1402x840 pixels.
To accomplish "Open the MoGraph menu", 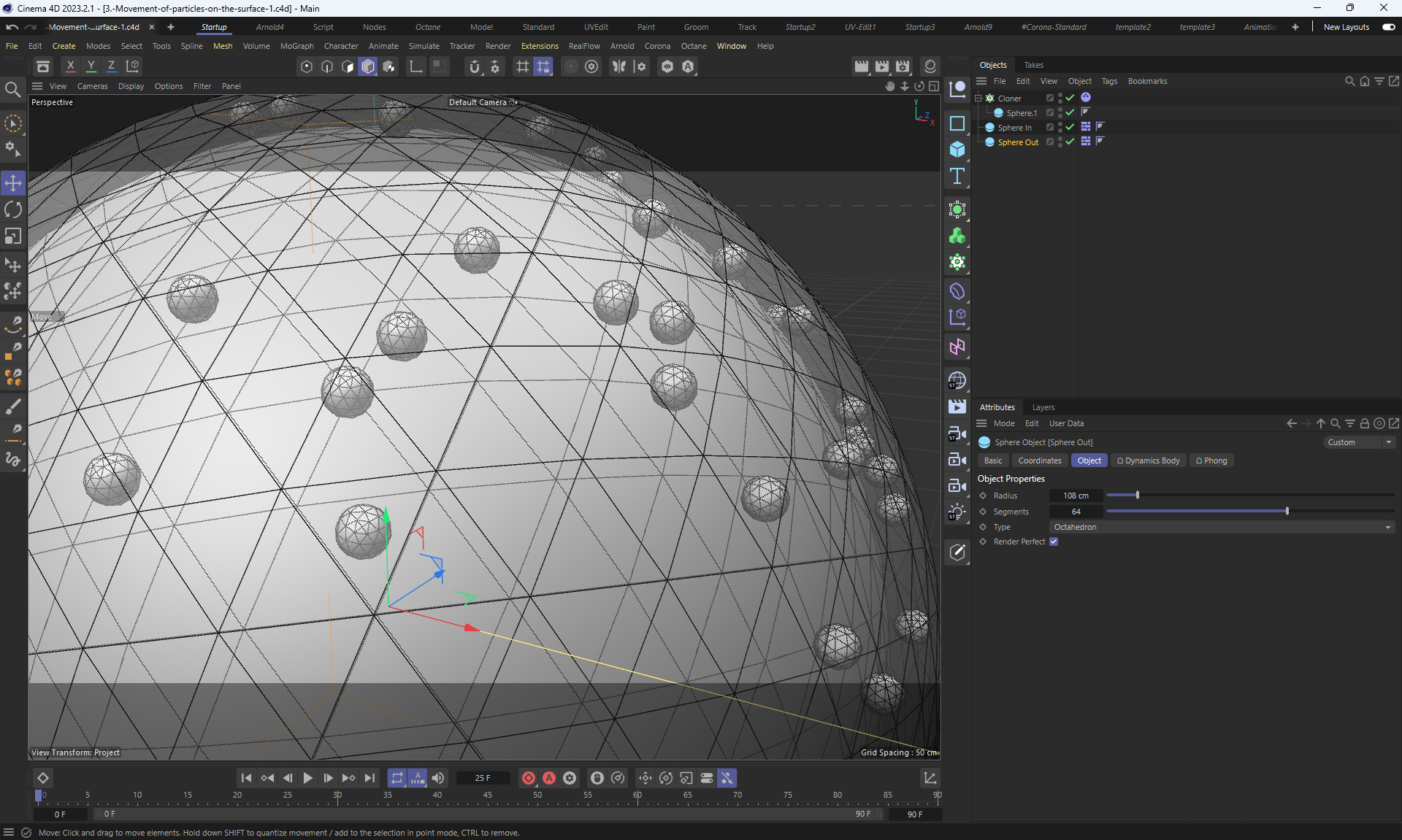I will (296, 46).
